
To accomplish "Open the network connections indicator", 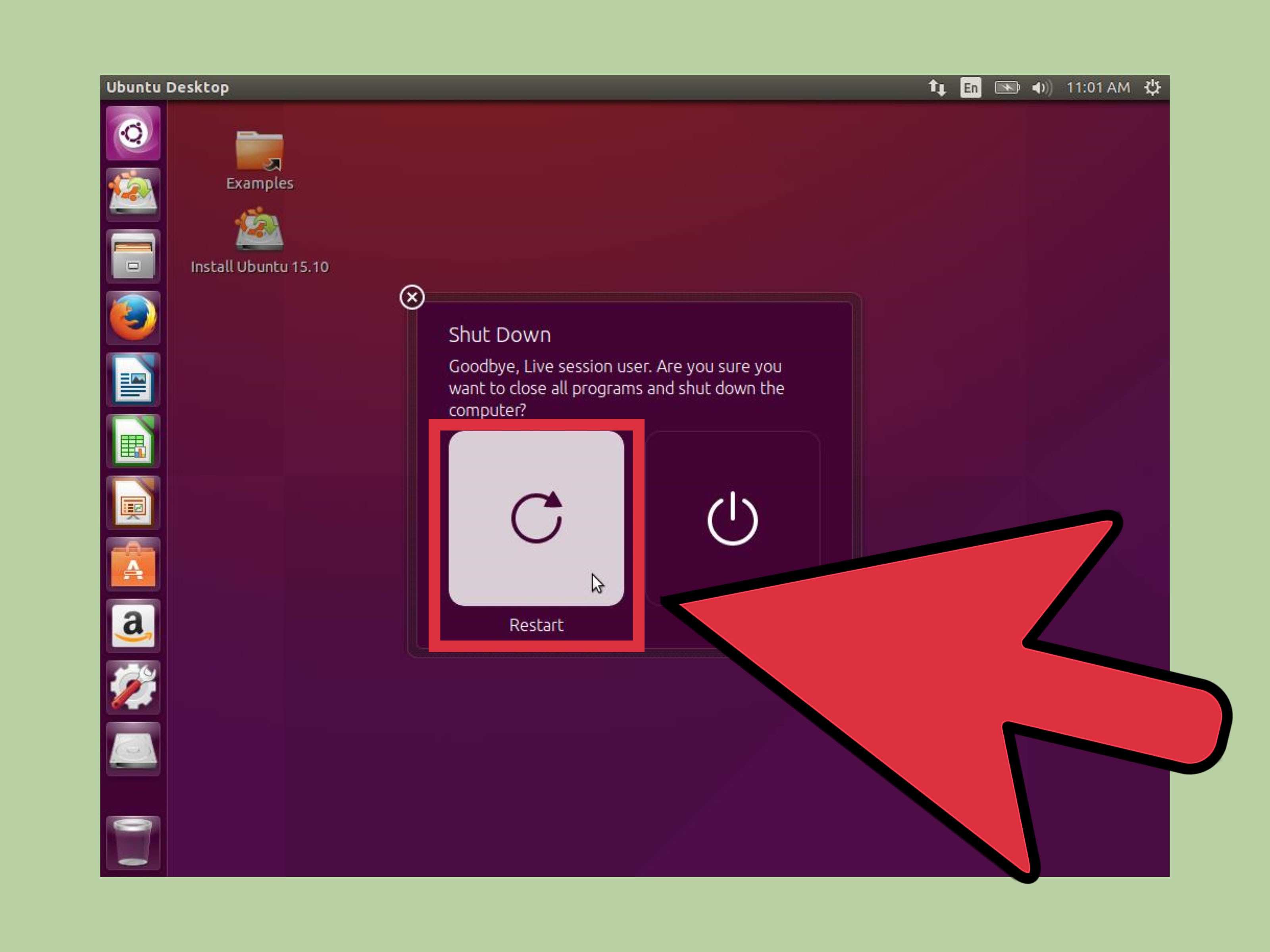I will [937, 87].
